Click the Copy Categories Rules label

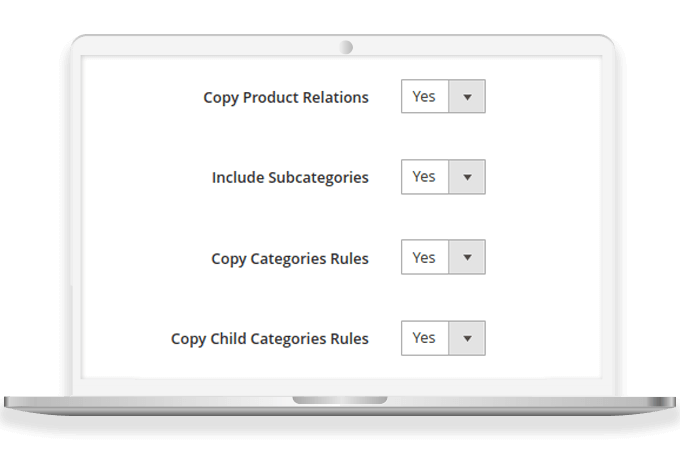(x=290, y=258)
